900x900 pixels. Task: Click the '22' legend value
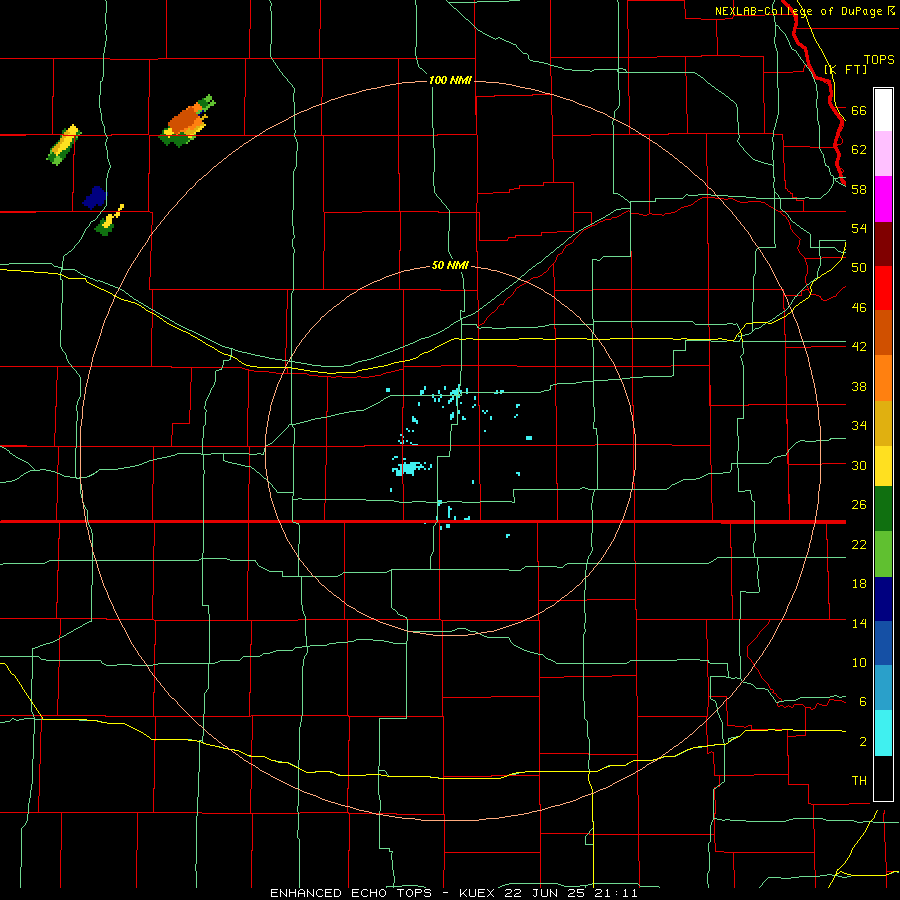click(859, 544)
